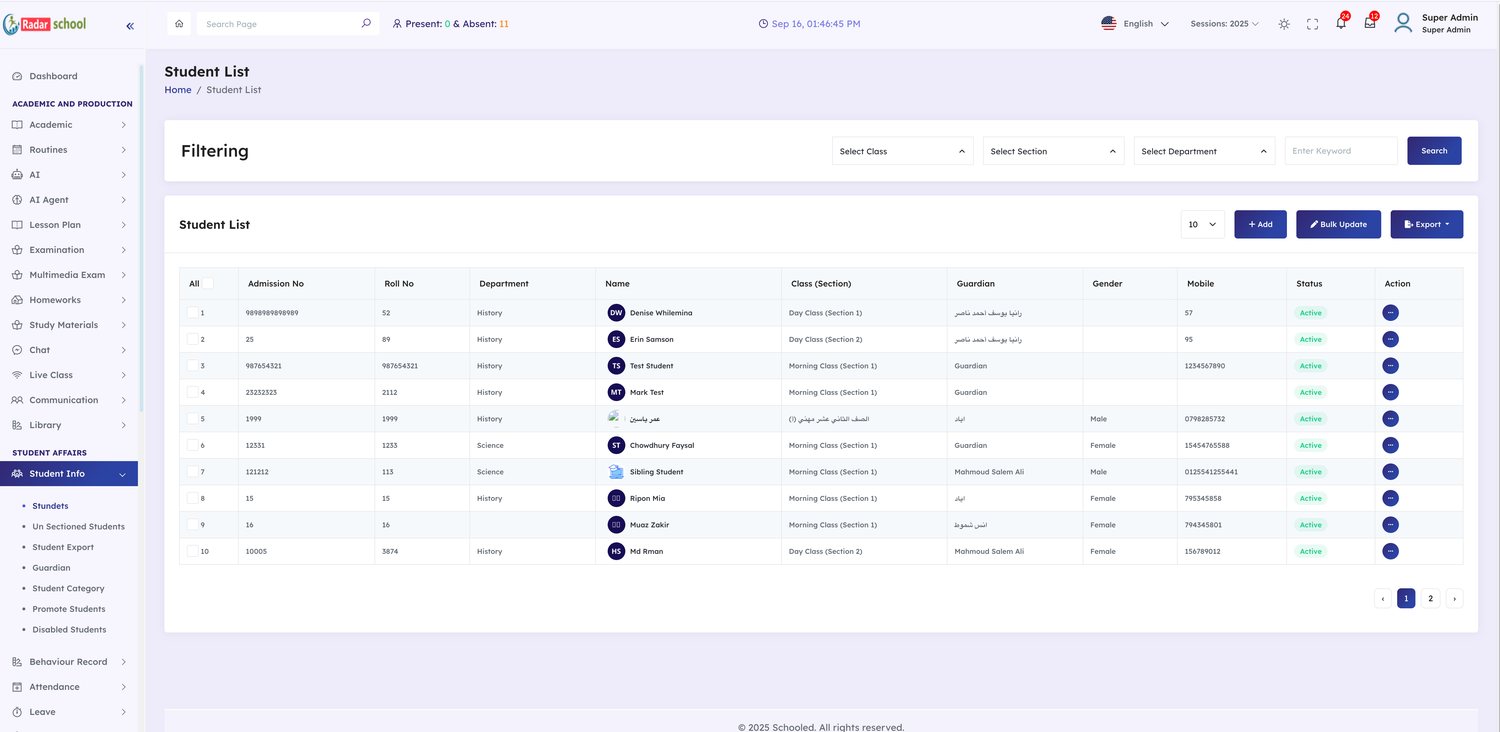The width and height of the screenshot is (1500, 732).
Task: Expand the Examination sidebar menu
Action: (x=69, y=250)
